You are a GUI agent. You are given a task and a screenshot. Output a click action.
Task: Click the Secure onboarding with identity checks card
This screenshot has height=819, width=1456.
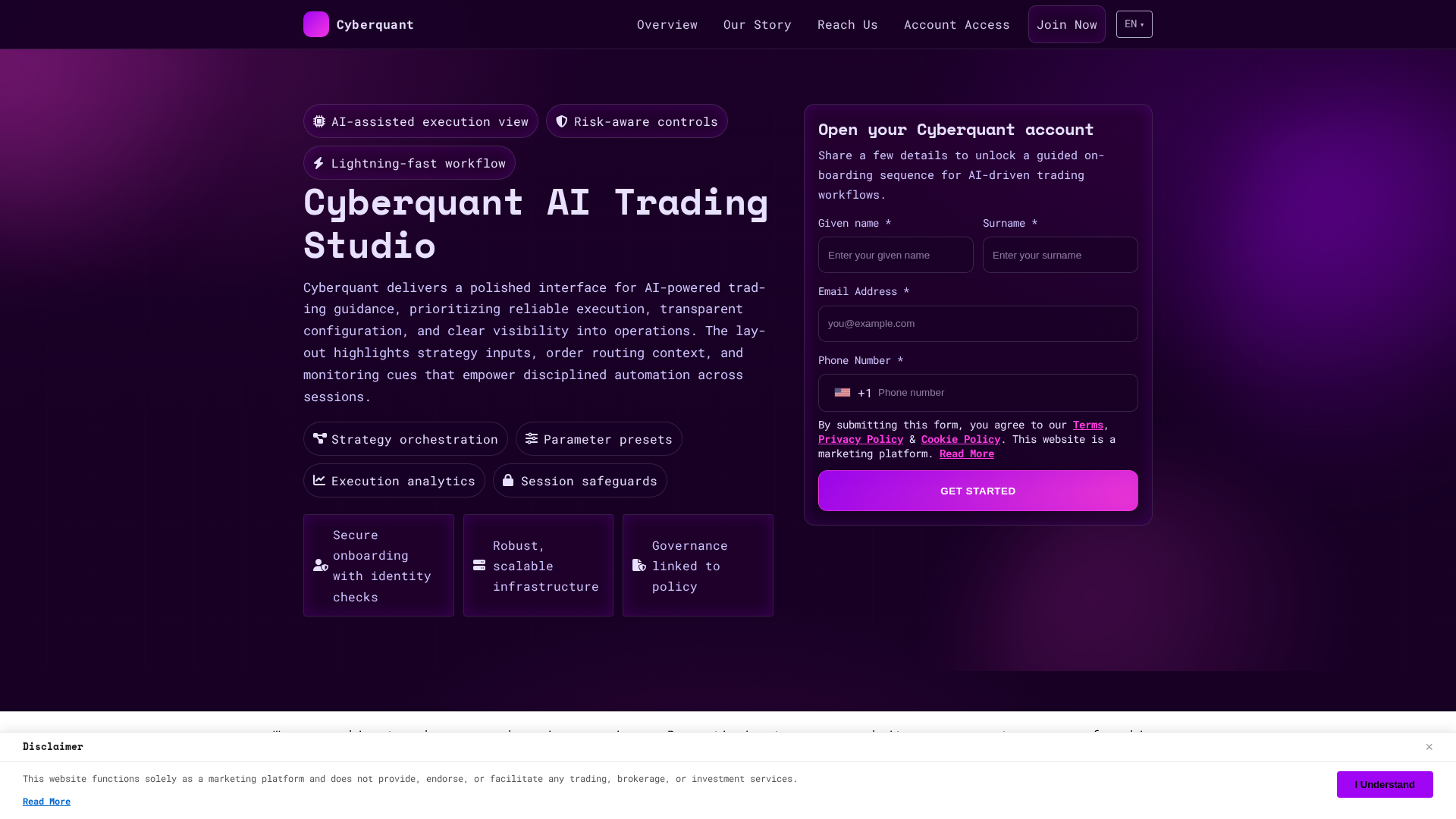pos(378,566)
